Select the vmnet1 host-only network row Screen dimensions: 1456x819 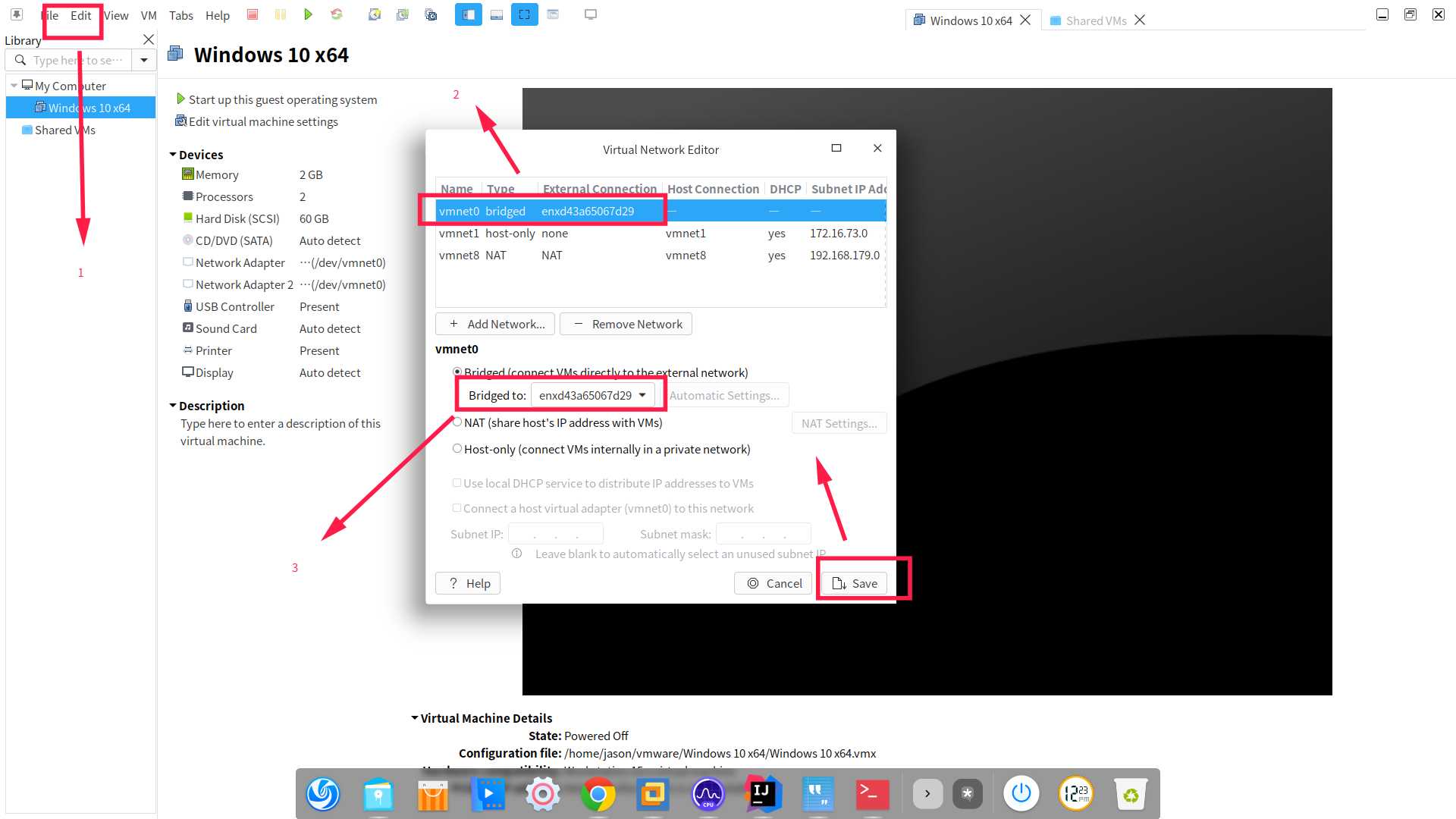click(661, 233)
